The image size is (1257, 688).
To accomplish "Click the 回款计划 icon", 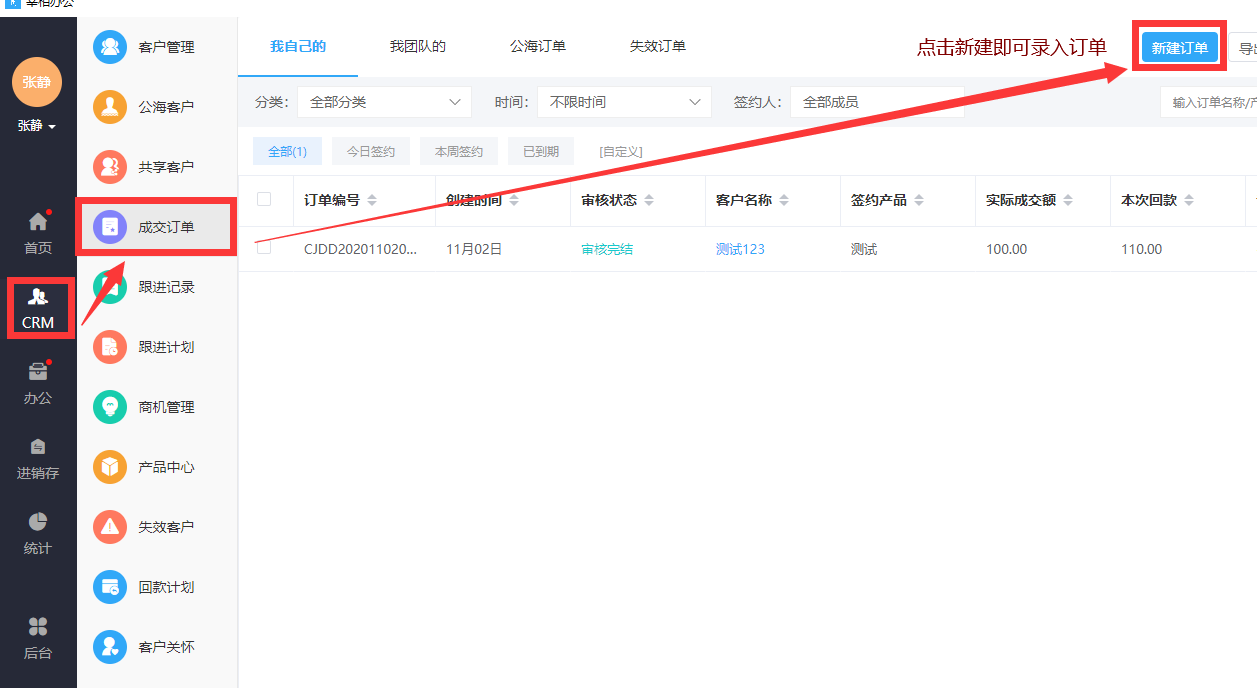I will point(110,587).
